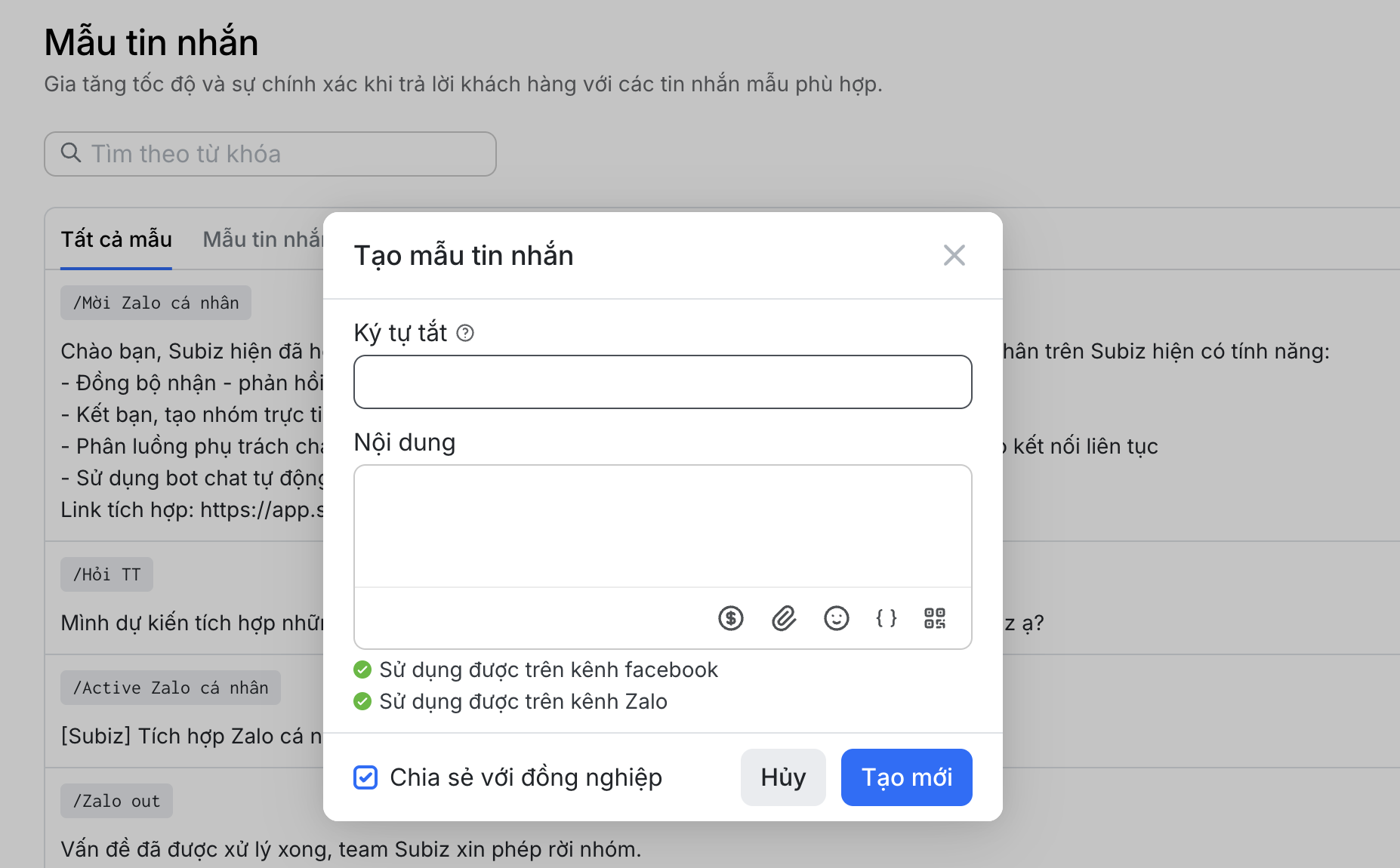The image size is (1400, 868).
Task: Open the Mẫu tin nhắn tab
Action: [x=262, y=239]
